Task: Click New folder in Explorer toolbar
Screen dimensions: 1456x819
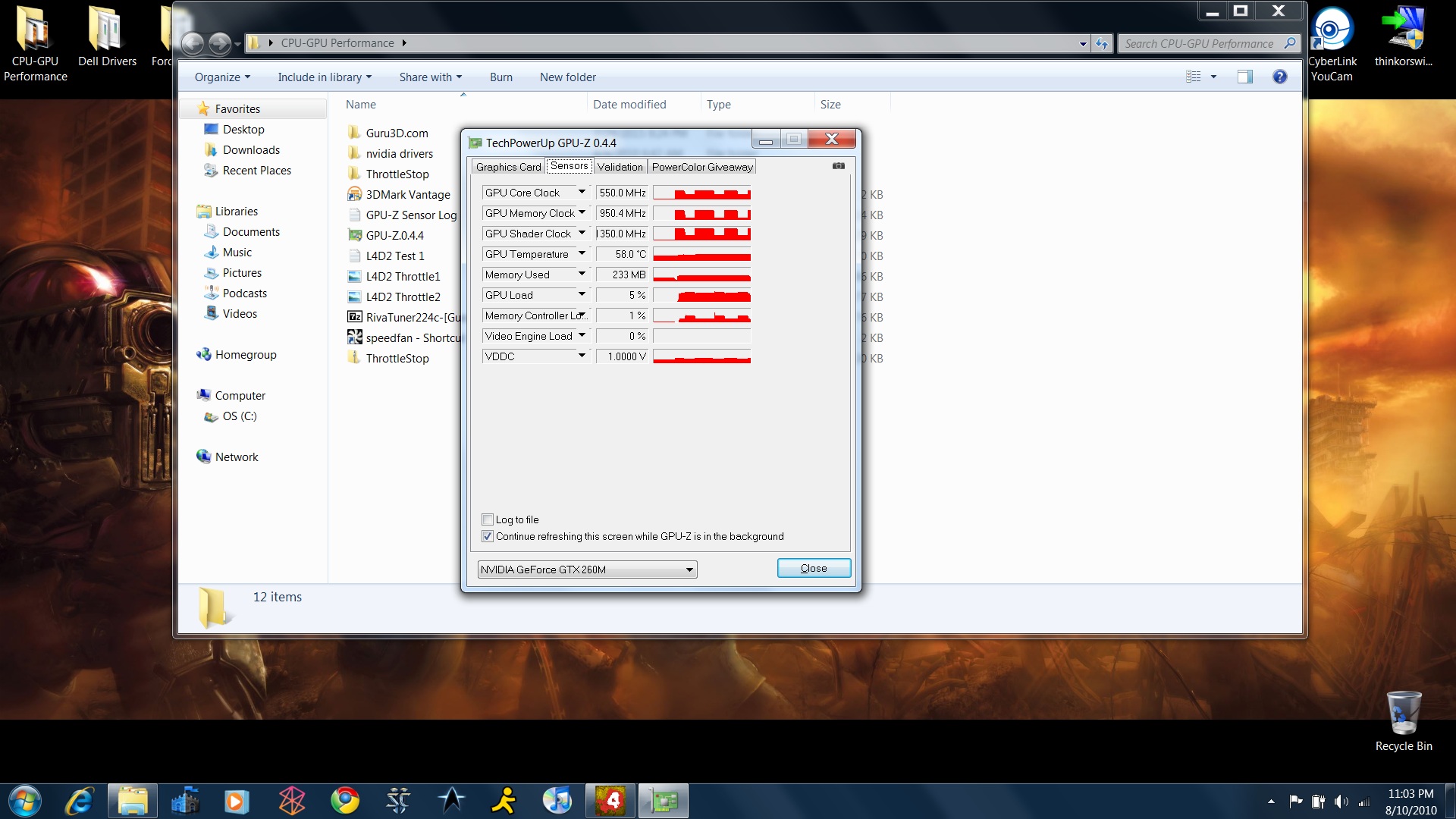Action: click(x=567, y=77)
